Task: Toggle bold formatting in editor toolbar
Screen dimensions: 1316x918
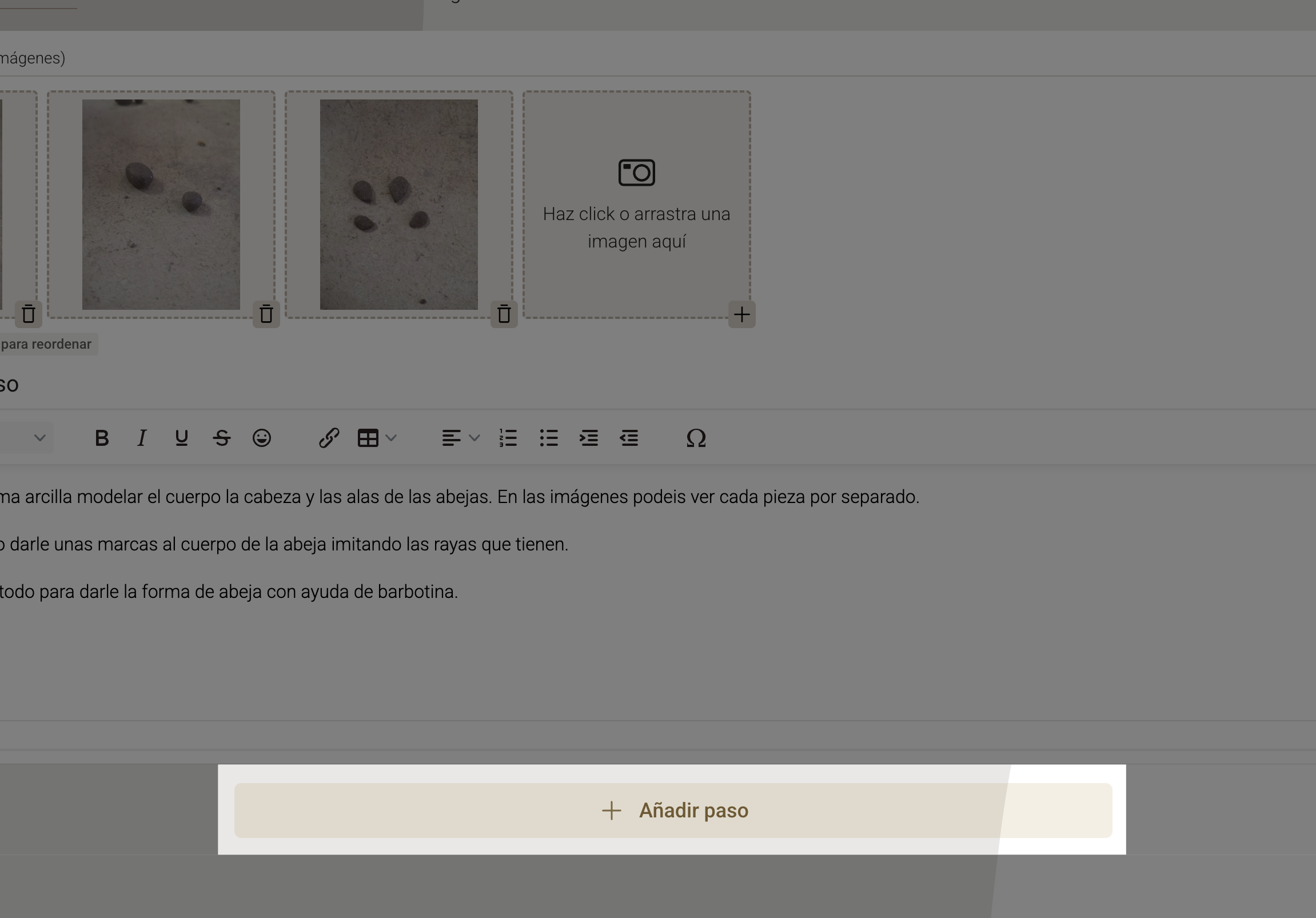Action: click(x=102, y=438)
